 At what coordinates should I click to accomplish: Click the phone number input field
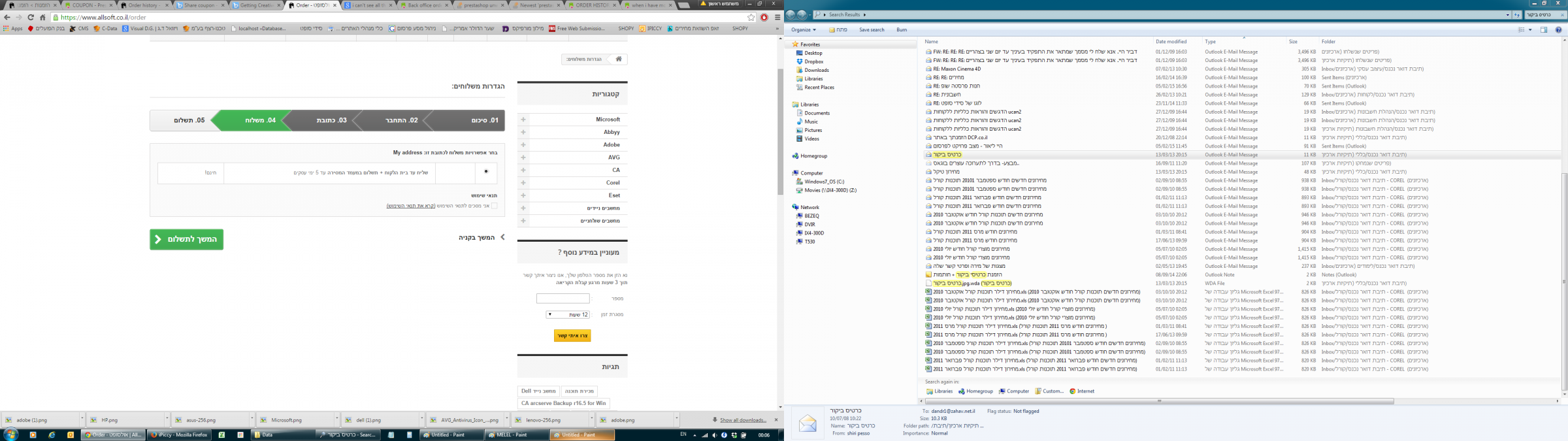pos(563,299)
